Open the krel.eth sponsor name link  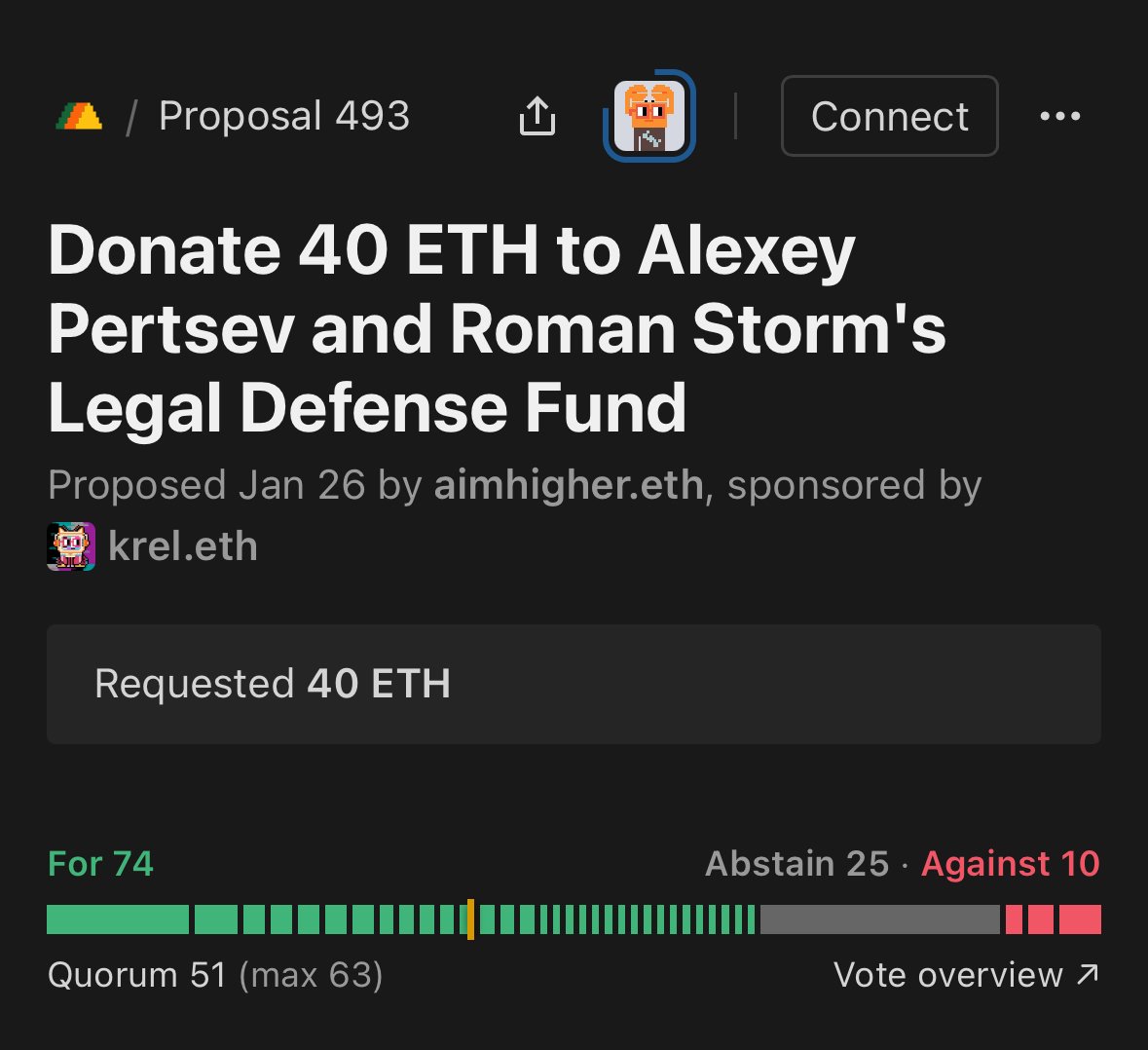click(183, 546)
